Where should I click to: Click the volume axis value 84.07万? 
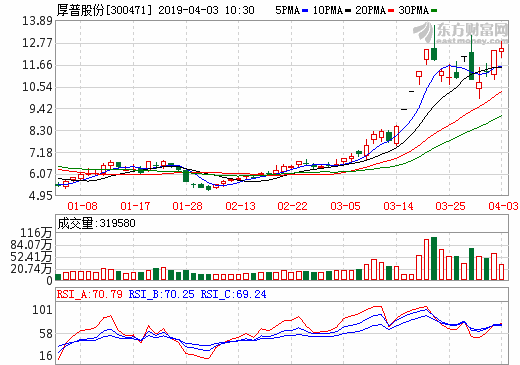[x=31, y=245]
